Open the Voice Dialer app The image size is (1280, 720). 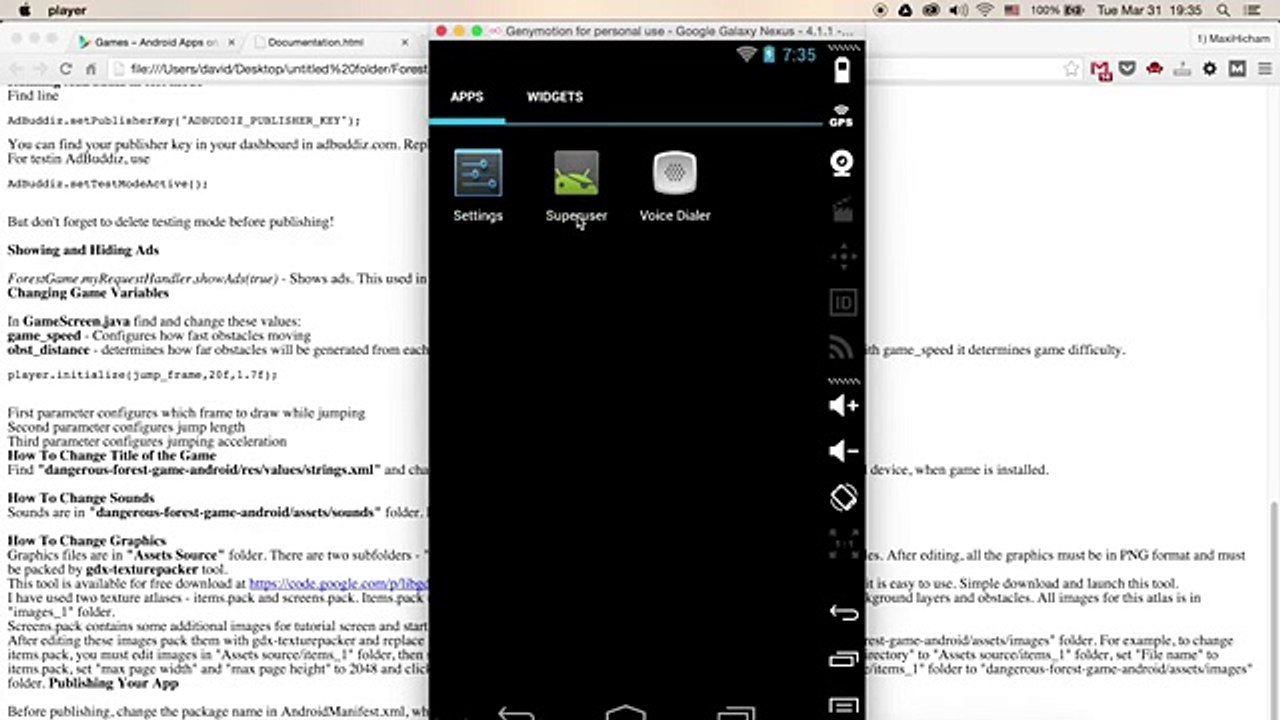pos(675,186)
